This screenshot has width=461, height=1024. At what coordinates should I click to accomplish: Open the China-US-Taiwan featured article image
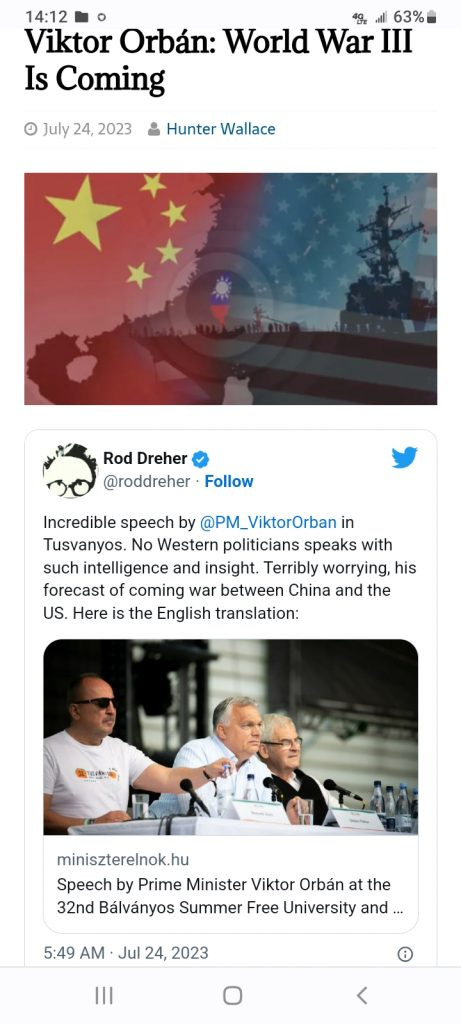(x=230, y=289)
